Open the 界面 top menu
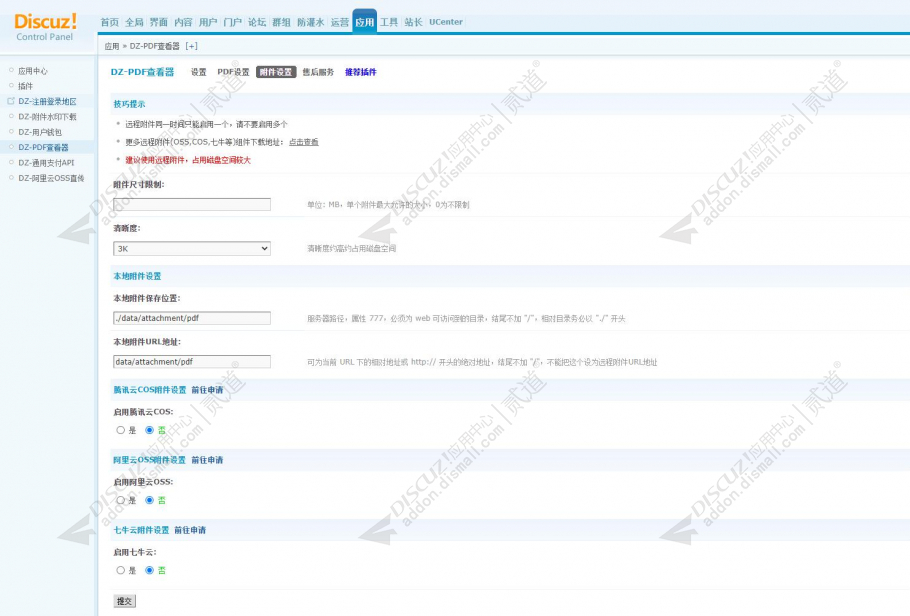The image size is (910, 616). pos(158,22)
